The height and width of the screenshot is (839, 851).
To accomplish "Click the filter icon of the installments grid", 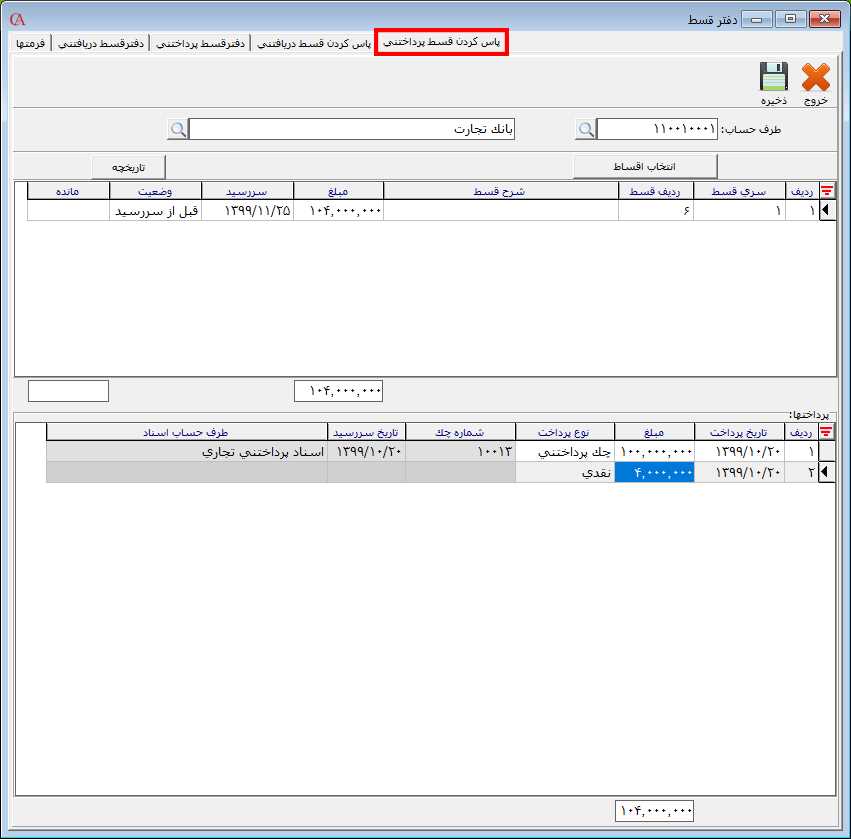I will [x=827, y=191].
